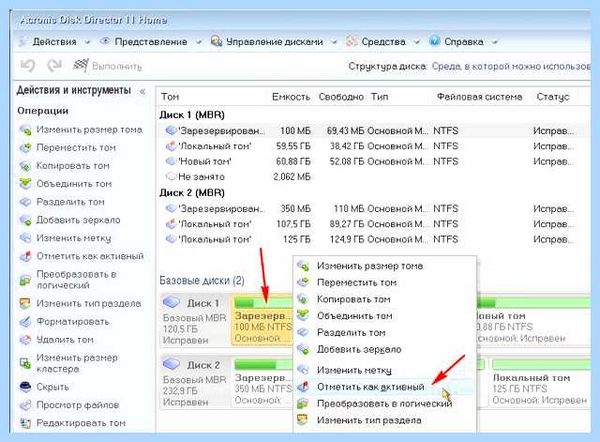Screen dimensions: 600x442
Task: Click sidebar icon for Копировать том
Action: pyautogui.click(x=25, y=166)
